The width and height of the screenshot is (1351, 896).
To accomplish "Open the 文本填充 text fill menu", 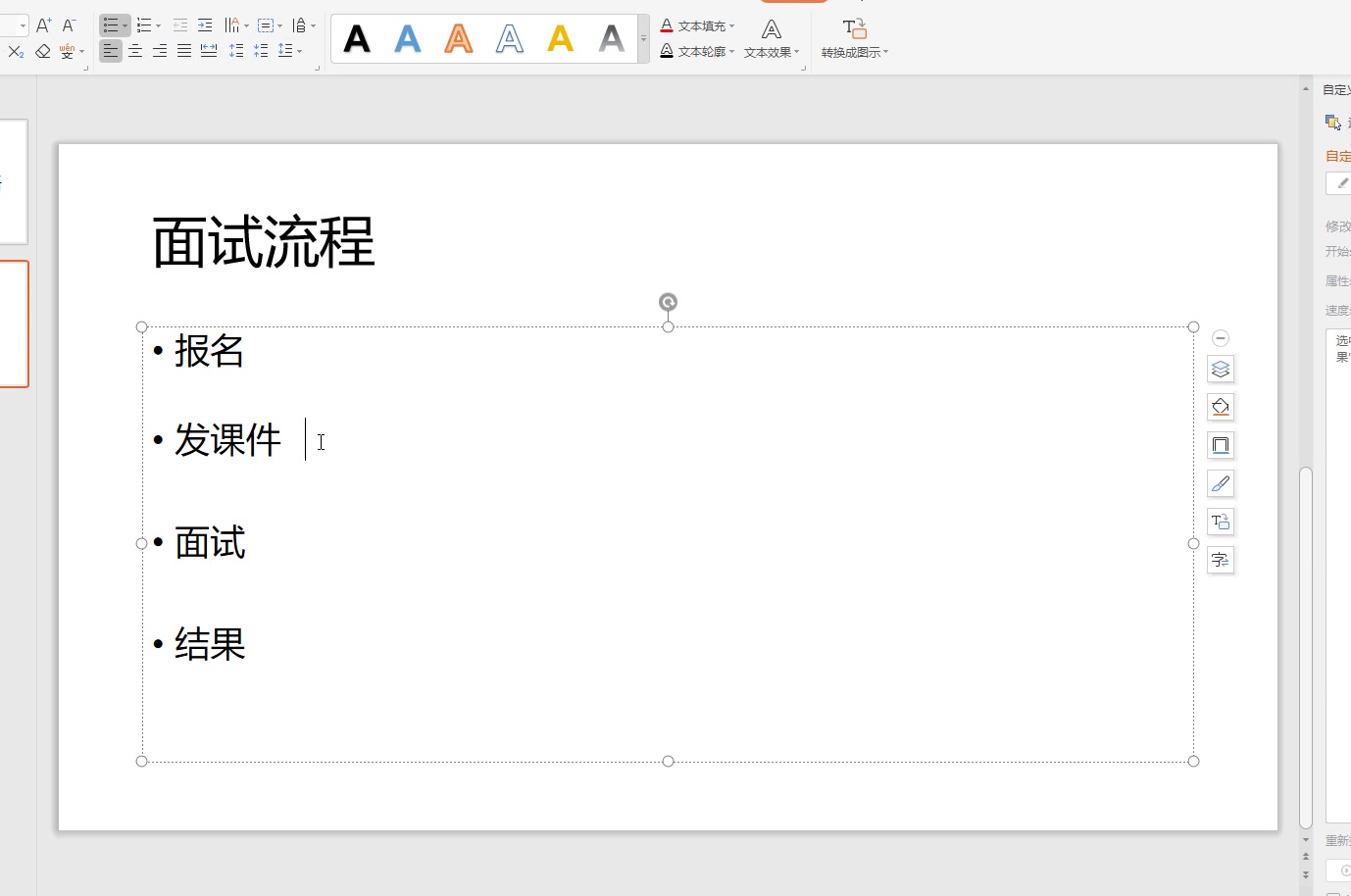I will coord(697,25).
